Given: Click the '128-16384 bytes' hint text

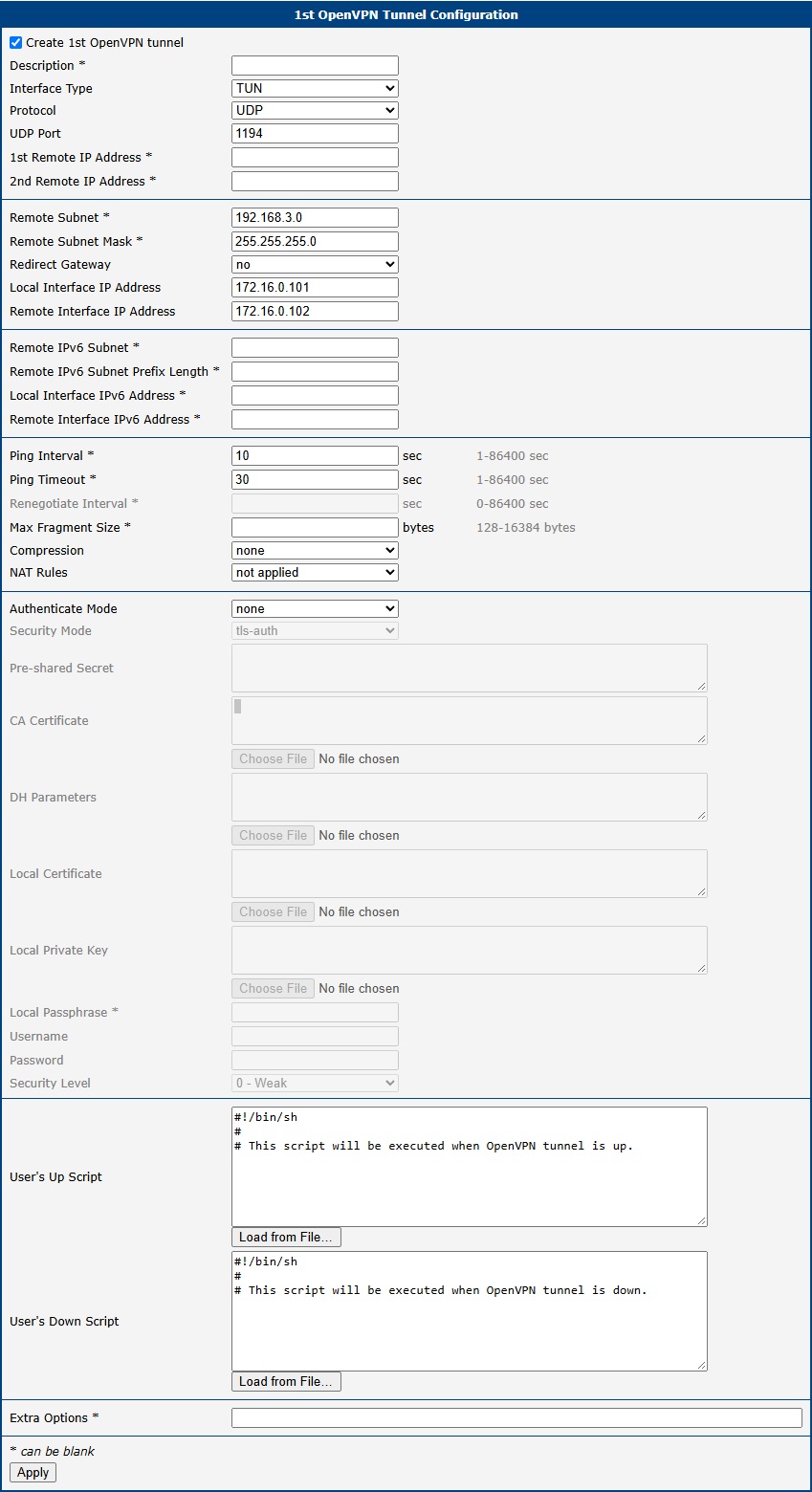Looking at the screenshot, I should pyautogui.click(x=526, y=527).
